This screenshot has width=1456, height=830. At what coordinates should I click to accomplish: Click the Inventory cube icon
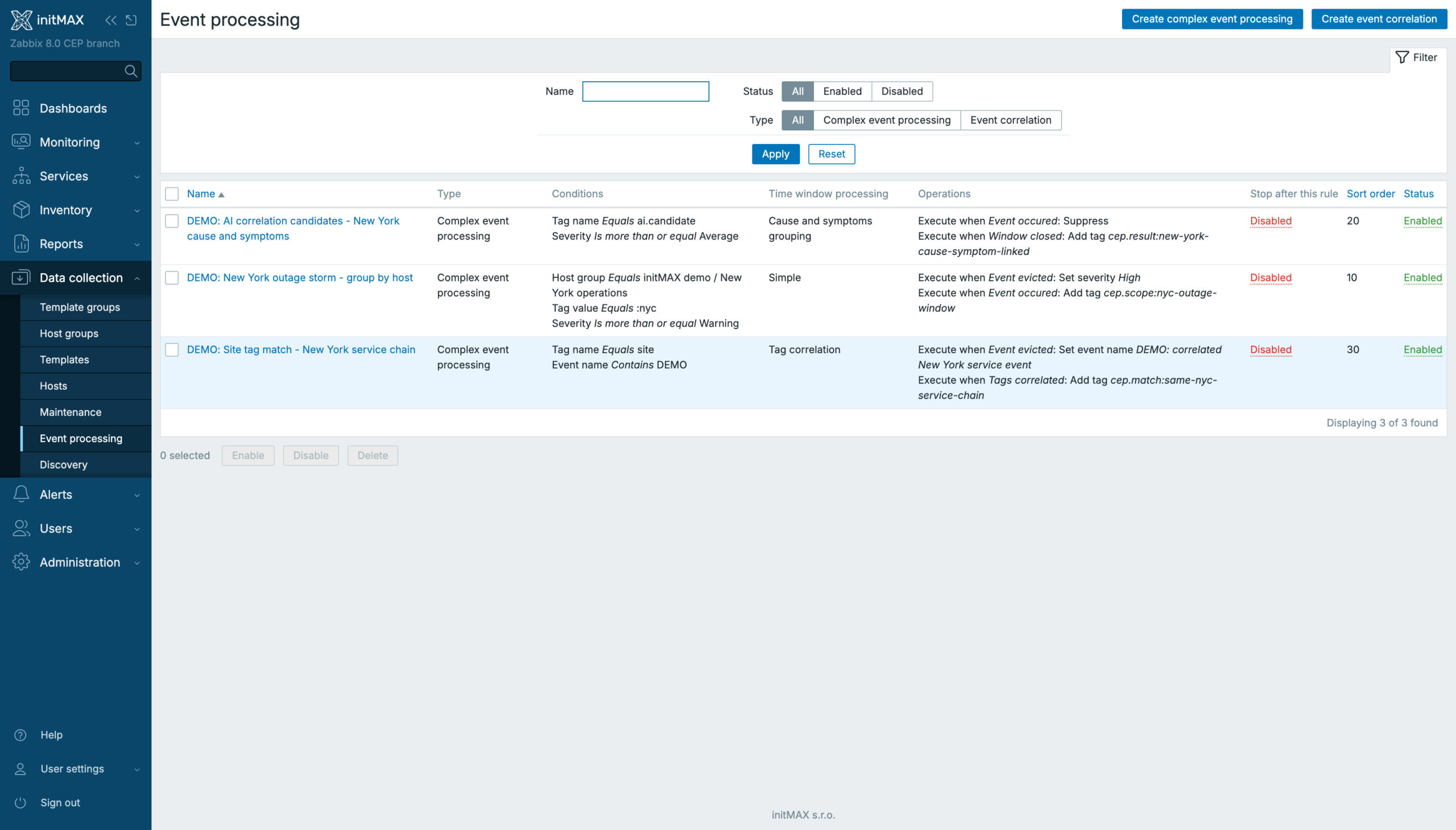tap(21, 210)
